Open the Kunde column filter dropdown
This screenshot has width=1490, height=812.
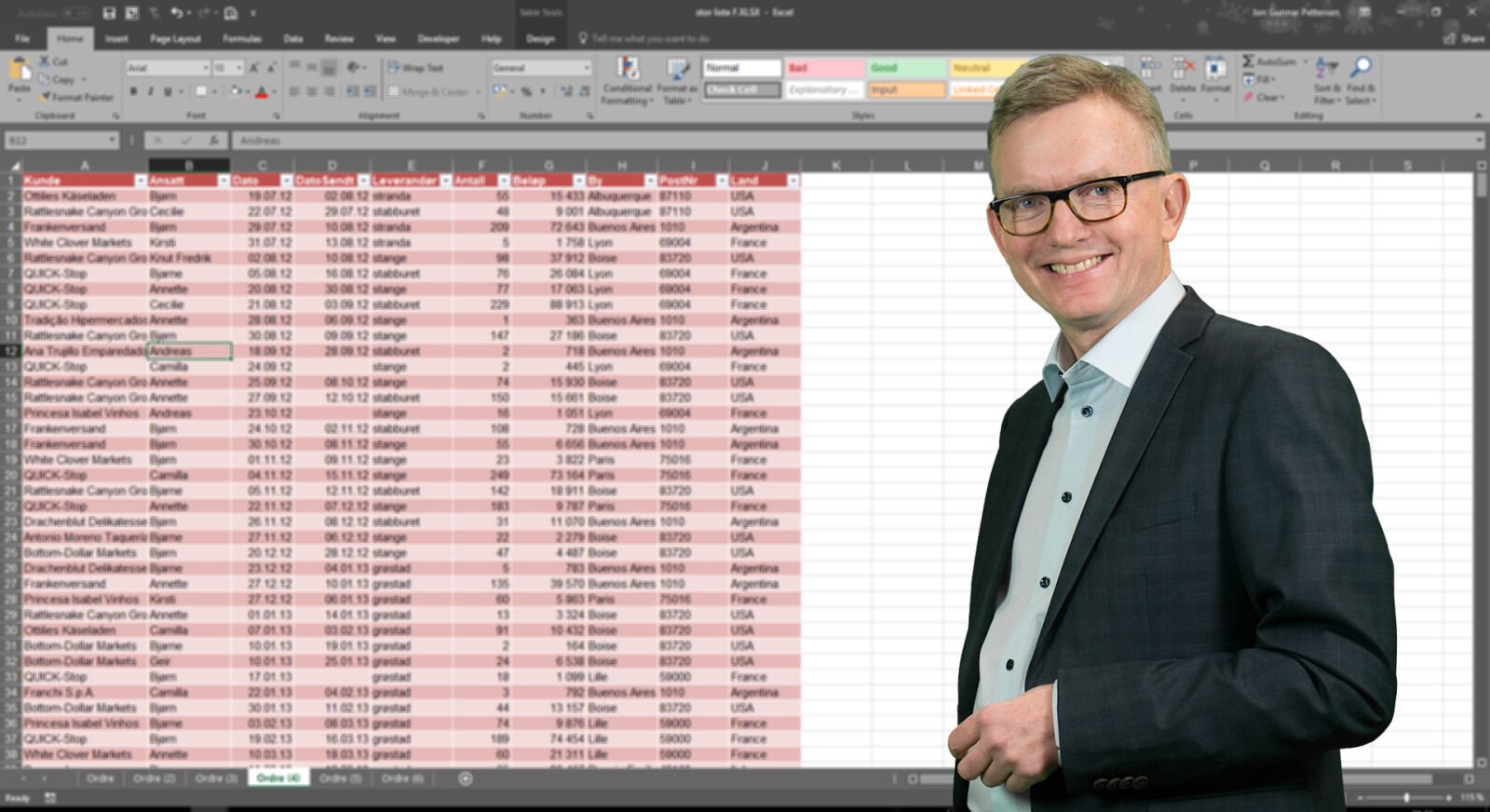[x=141, y=181]
